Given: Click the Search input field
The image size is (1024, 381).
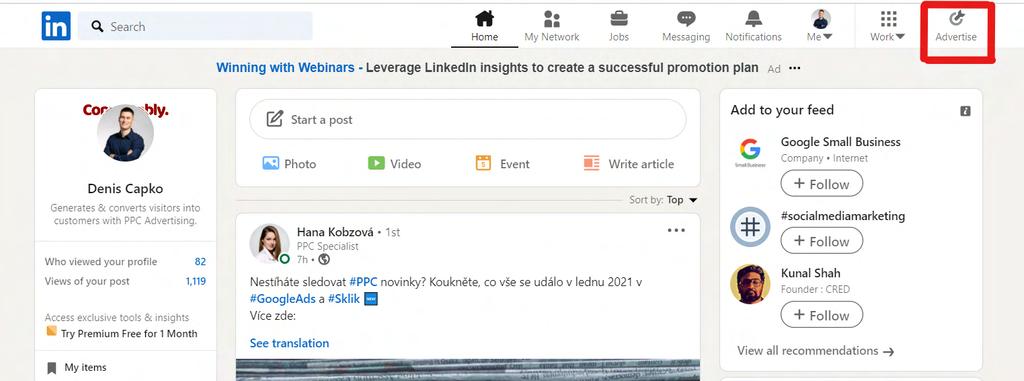Looking at the screenshot, I should pos(195,26).
